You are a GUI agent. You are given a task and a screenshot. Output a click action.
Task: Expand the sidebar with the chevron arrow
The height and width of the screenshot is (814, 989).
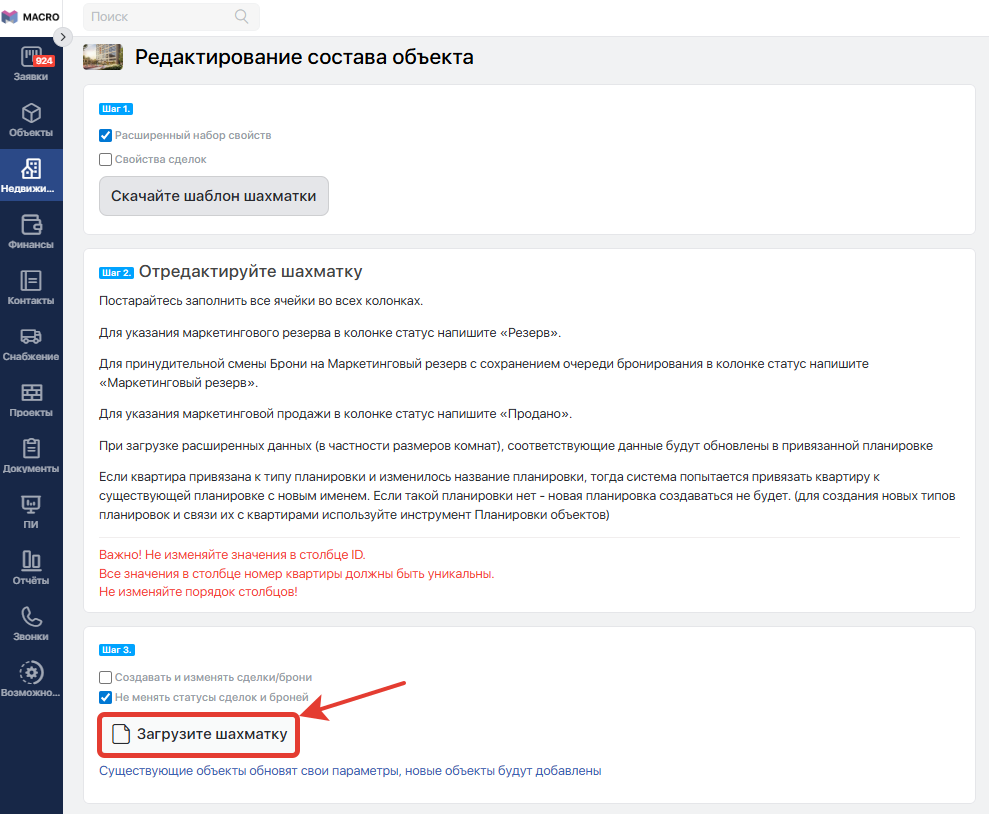[x=62, y=37]
